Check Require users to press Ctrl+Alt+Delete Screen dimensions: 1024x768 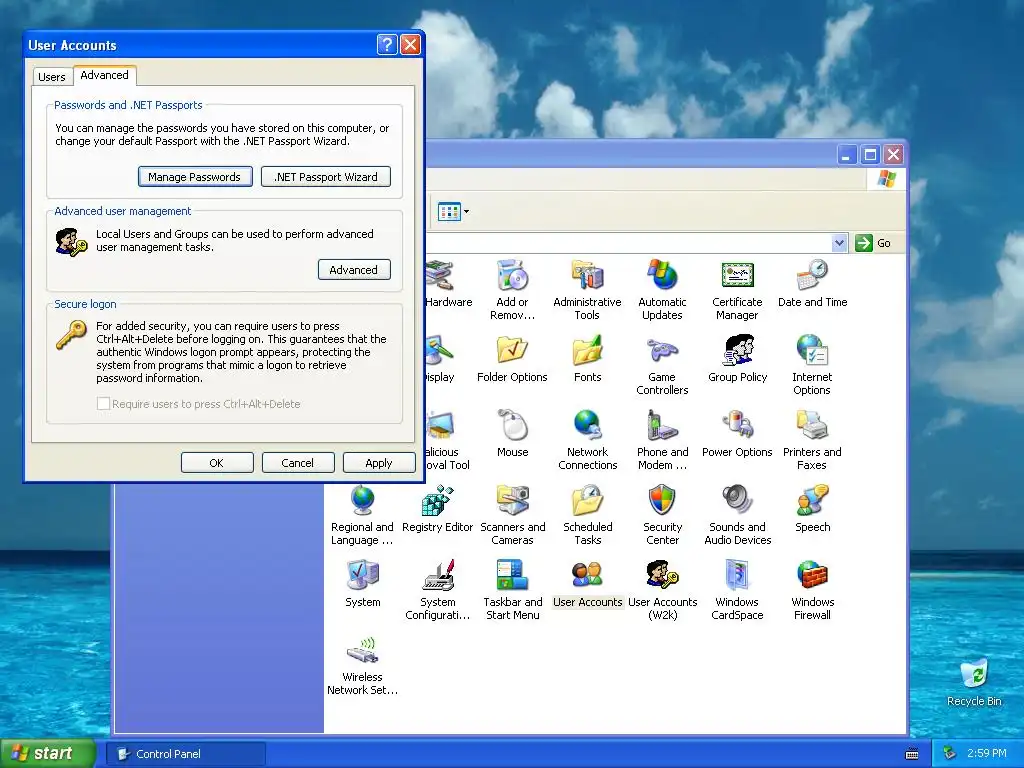[x=103, y=404]
